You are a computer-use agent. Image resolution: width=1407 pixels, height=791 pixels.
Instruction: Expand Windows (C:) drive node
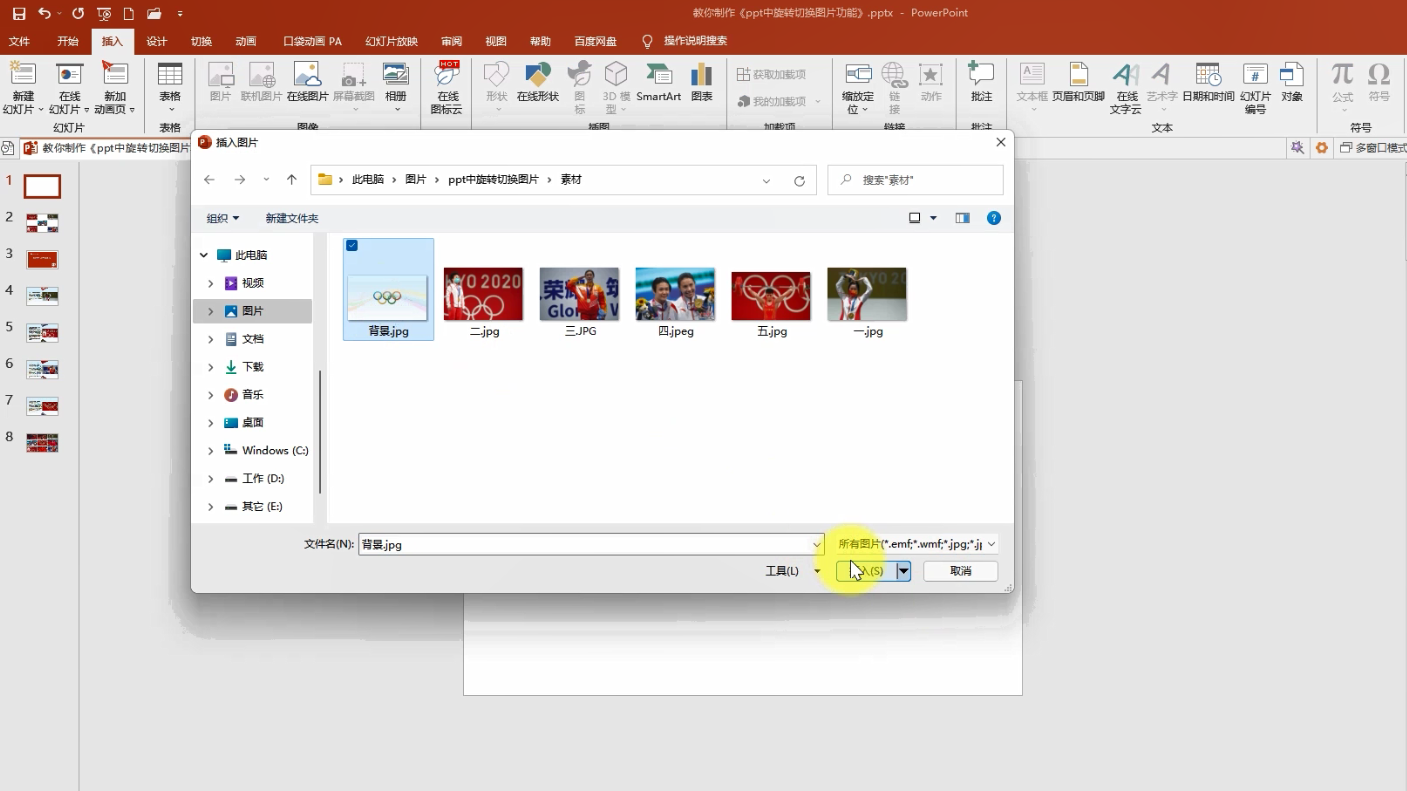(211, 451)
